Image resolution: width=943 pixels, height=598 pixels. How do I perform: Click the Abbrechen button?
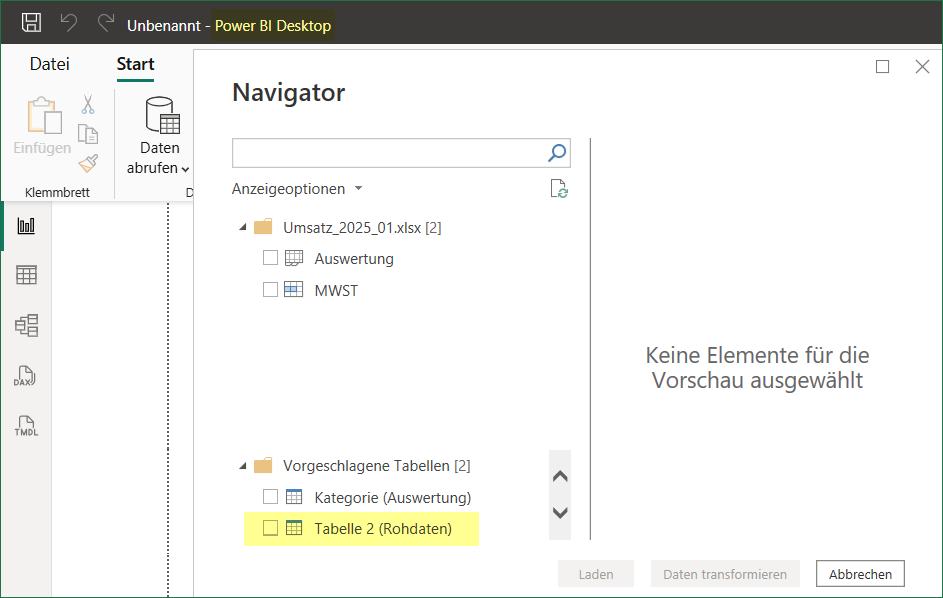pos(860,574)
